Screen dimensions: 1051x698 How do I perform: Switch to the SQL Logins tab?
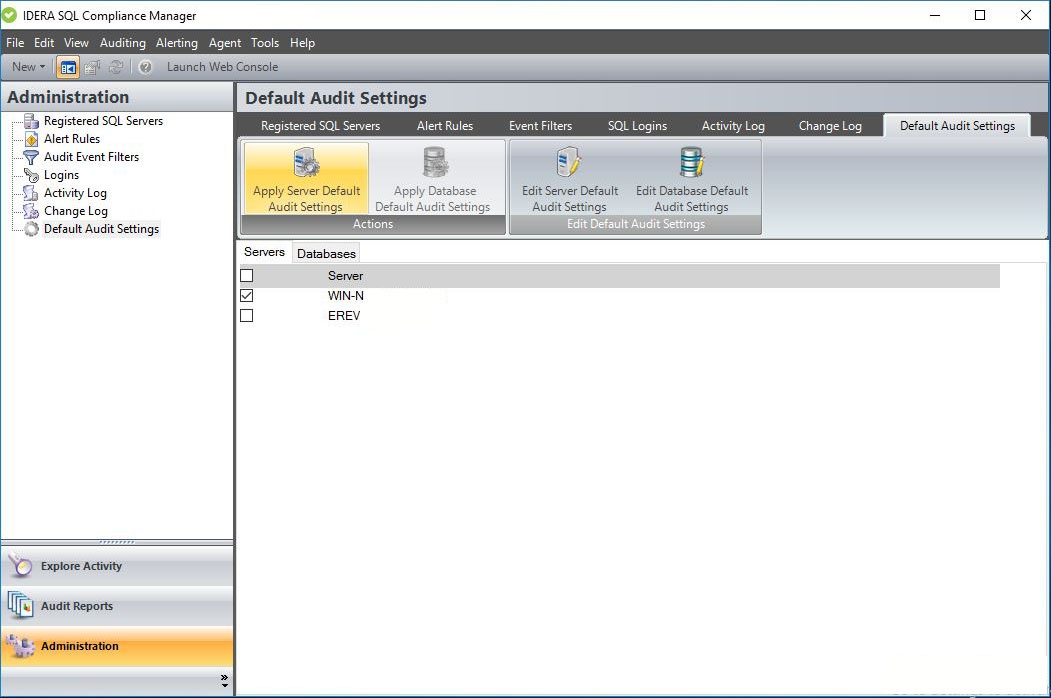637,126
